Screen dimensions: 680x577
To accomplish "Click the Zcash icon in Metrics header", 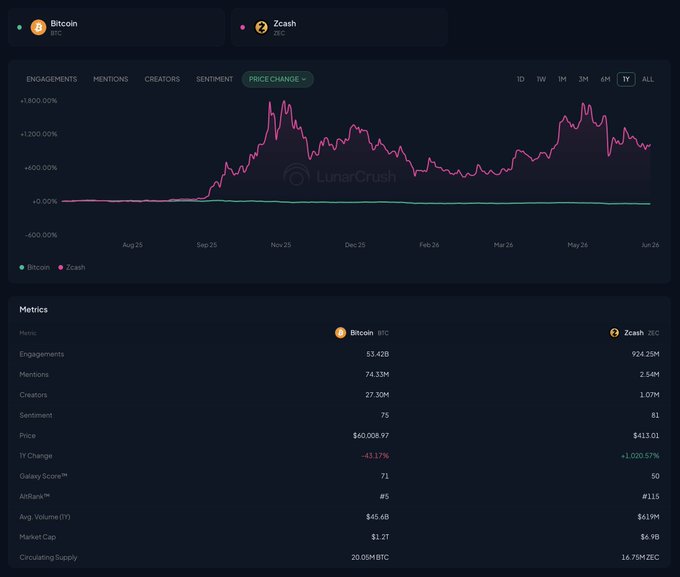I will click(614, 333).
